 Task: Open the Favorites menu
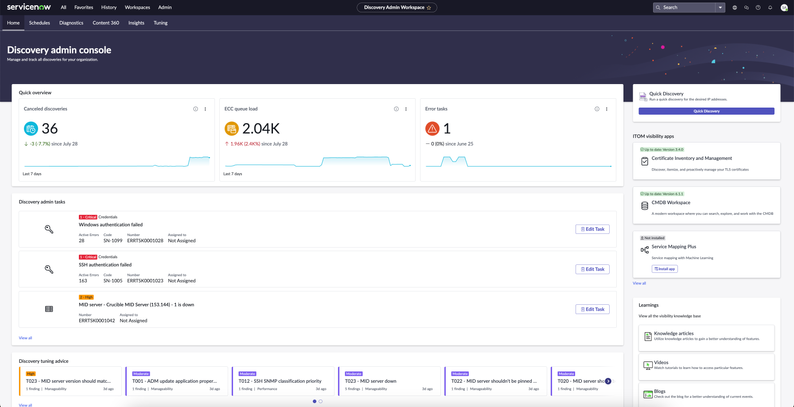click(x=84, y=8)
